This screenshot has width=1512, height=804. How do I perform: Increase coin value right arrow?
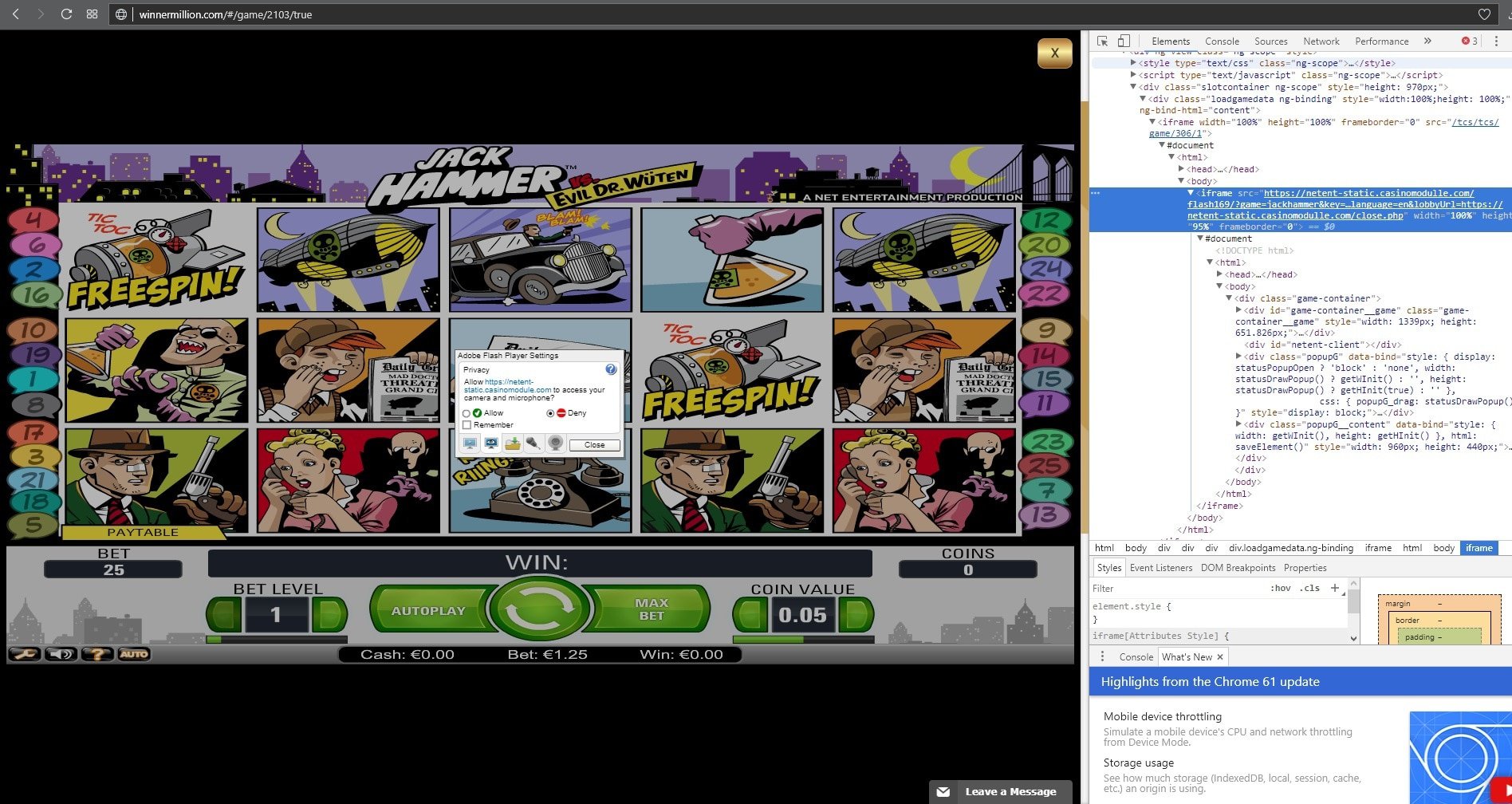[x=856, y=614]
